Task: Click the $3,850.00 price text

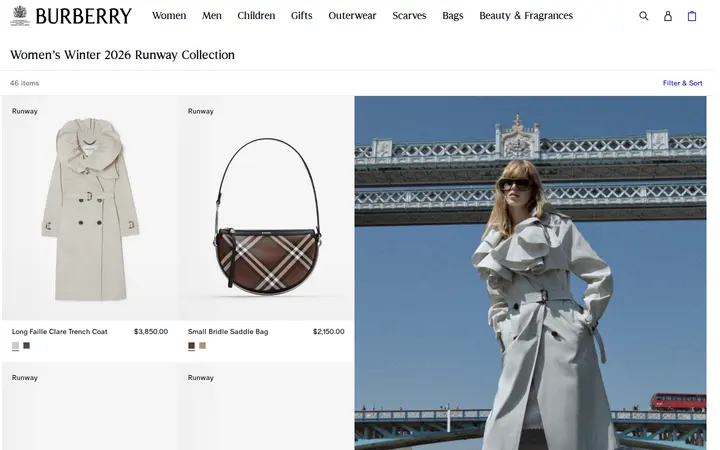Action: [151, 332]
